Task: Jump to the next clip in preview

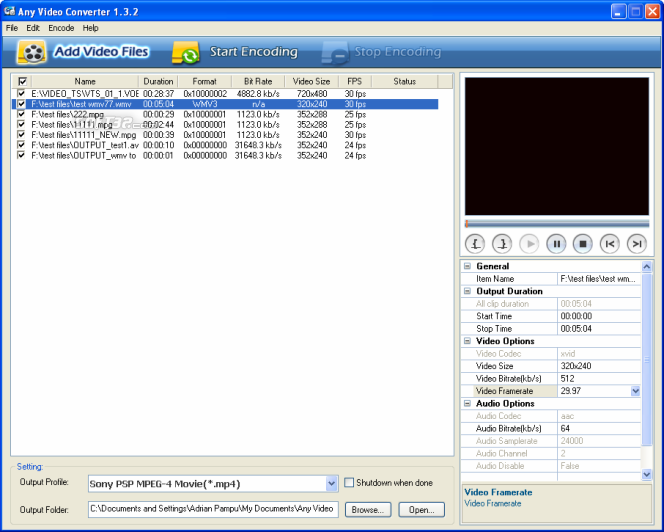Action: click(x=637, y=244)
